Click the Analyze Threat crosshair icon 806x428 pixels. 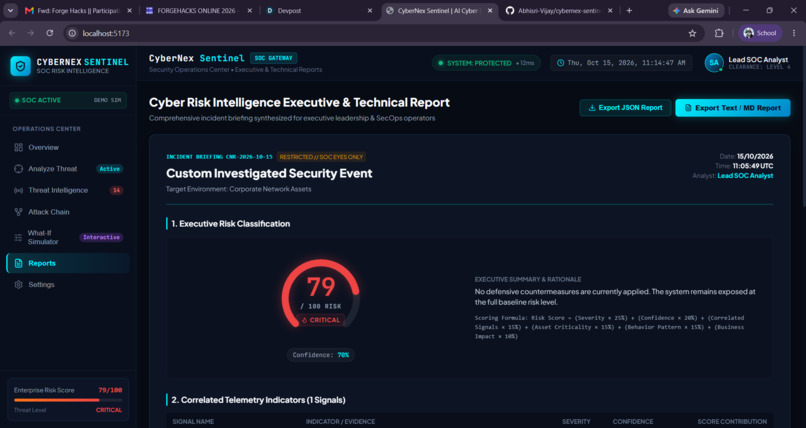(19, 169)
